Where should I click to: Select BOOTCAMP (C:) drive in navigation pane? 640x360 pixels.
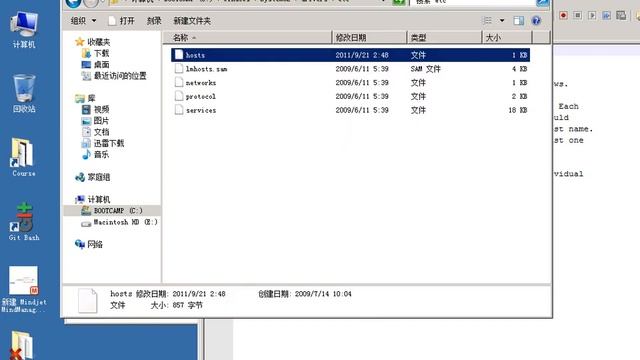pyautogui.click(x=112, y=211)
